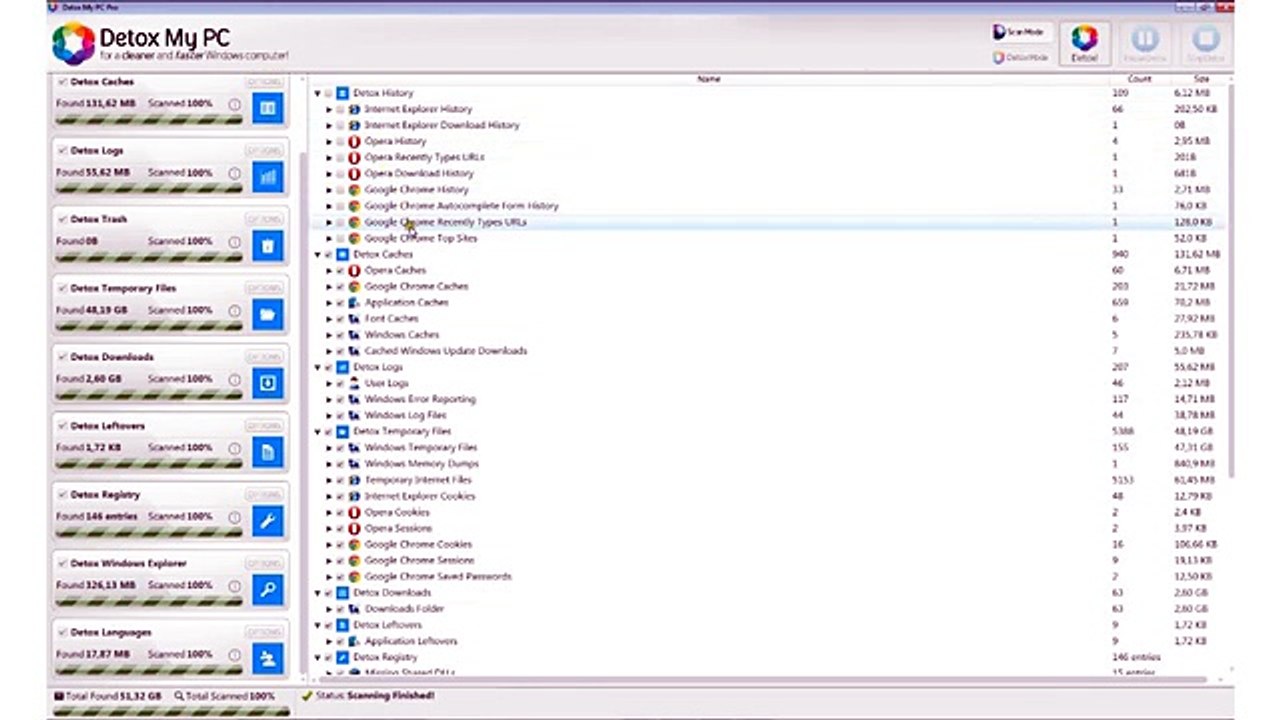This screenshot has height=720, width=1280.
Task: Collapse the Detox Temporary Files tree group
Action: pyautogui.click(x=318, y=431)
